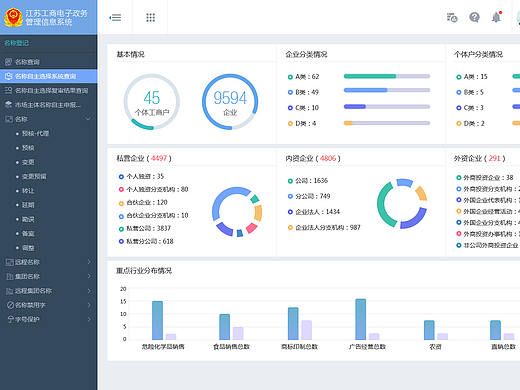520x390 pixels.
Task: Click the 名称自主选择复审结果查询 icon
Action: (9, 90)
